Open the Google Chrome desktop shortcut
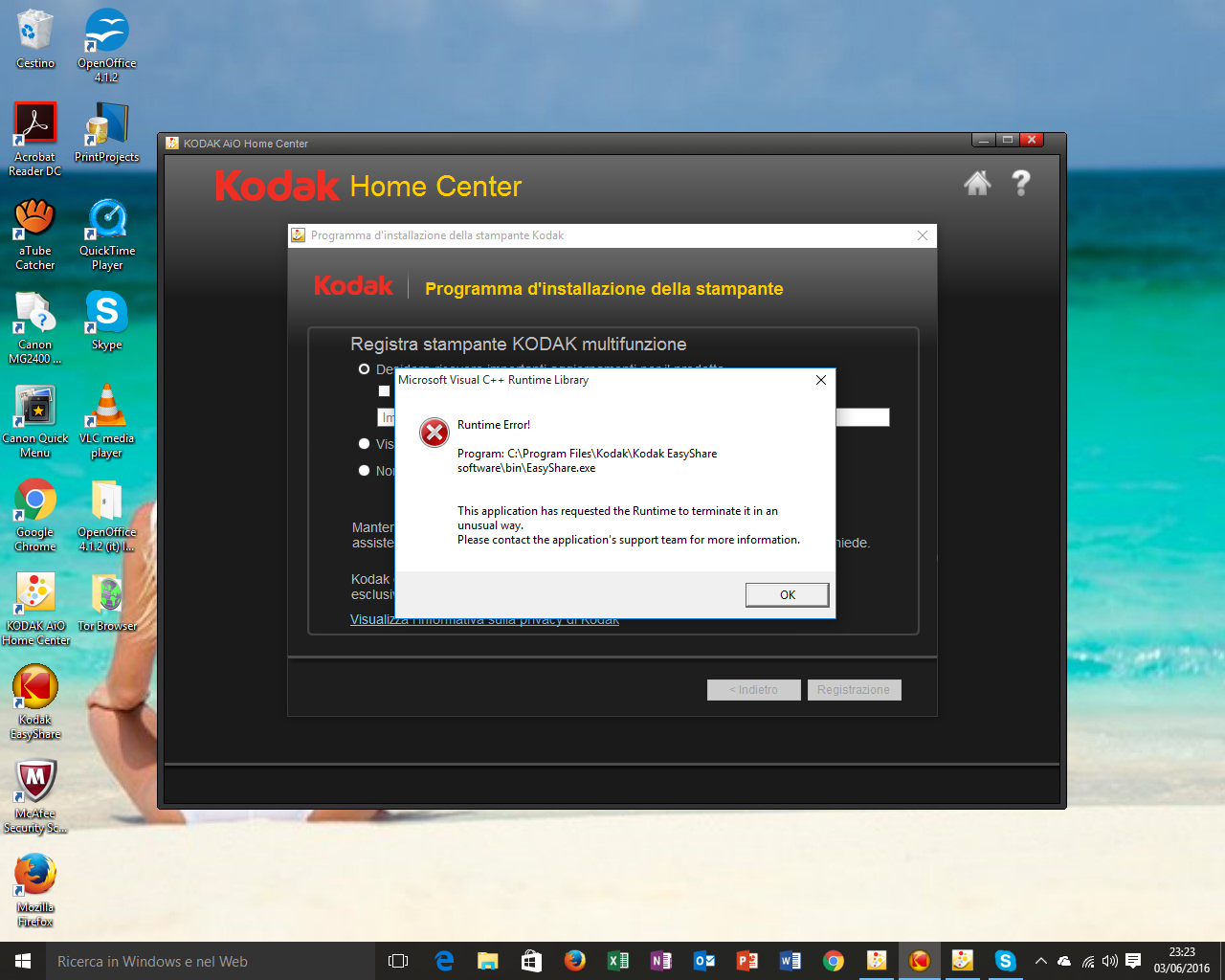1225x980 pixels. pos(35,515)
